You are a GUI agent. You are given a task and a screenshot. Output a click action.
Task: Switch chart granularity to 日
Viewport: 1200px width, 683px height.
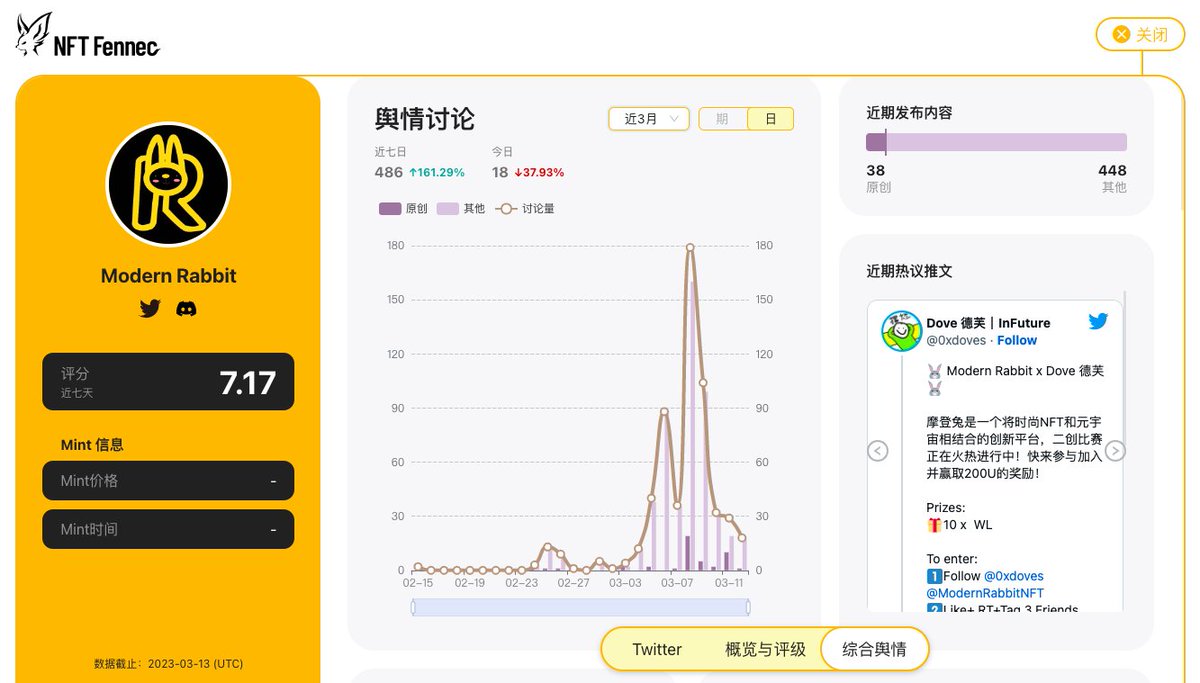click(770, 119)
